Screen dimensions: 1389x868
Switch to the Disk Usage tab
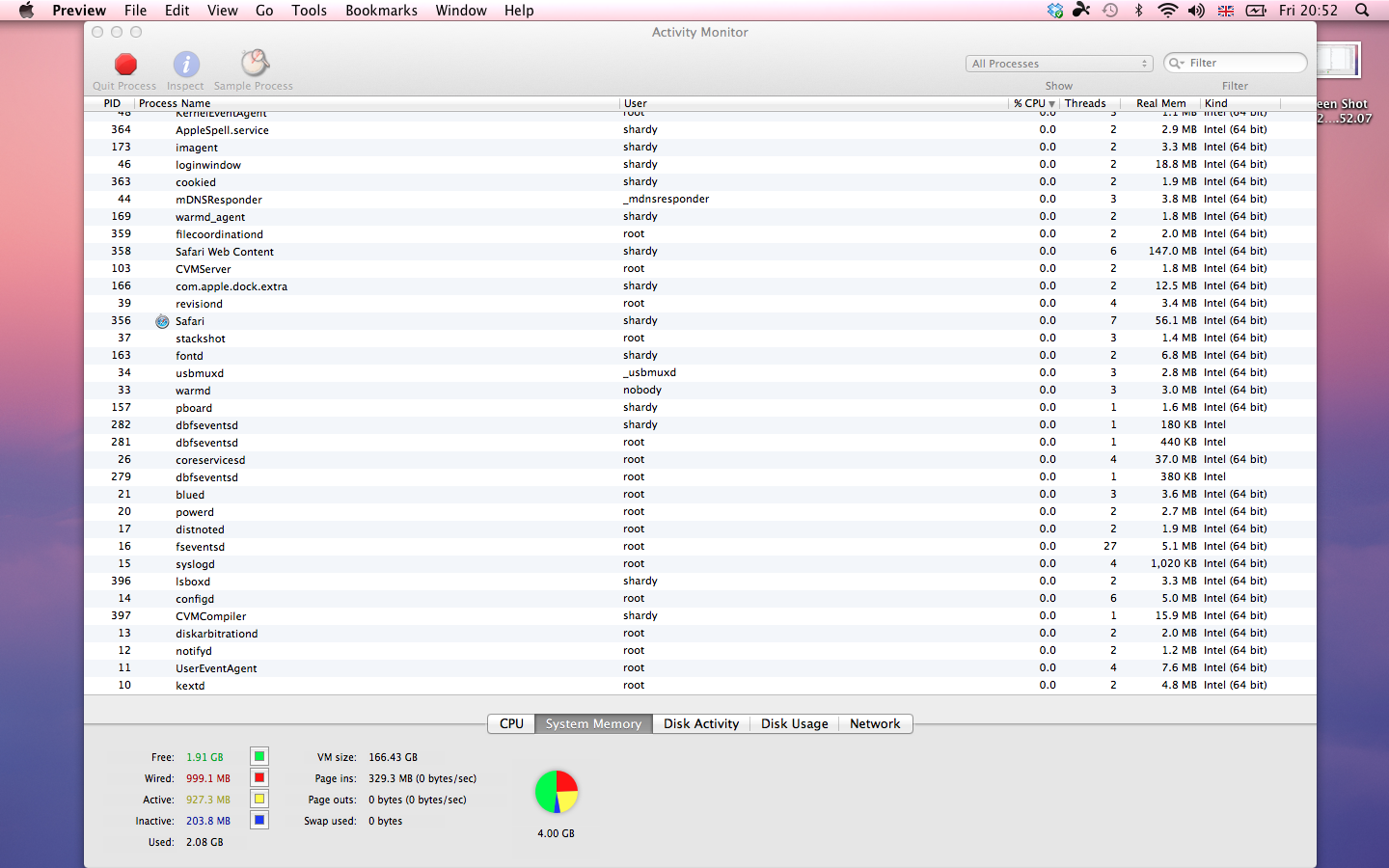(794, 723)
